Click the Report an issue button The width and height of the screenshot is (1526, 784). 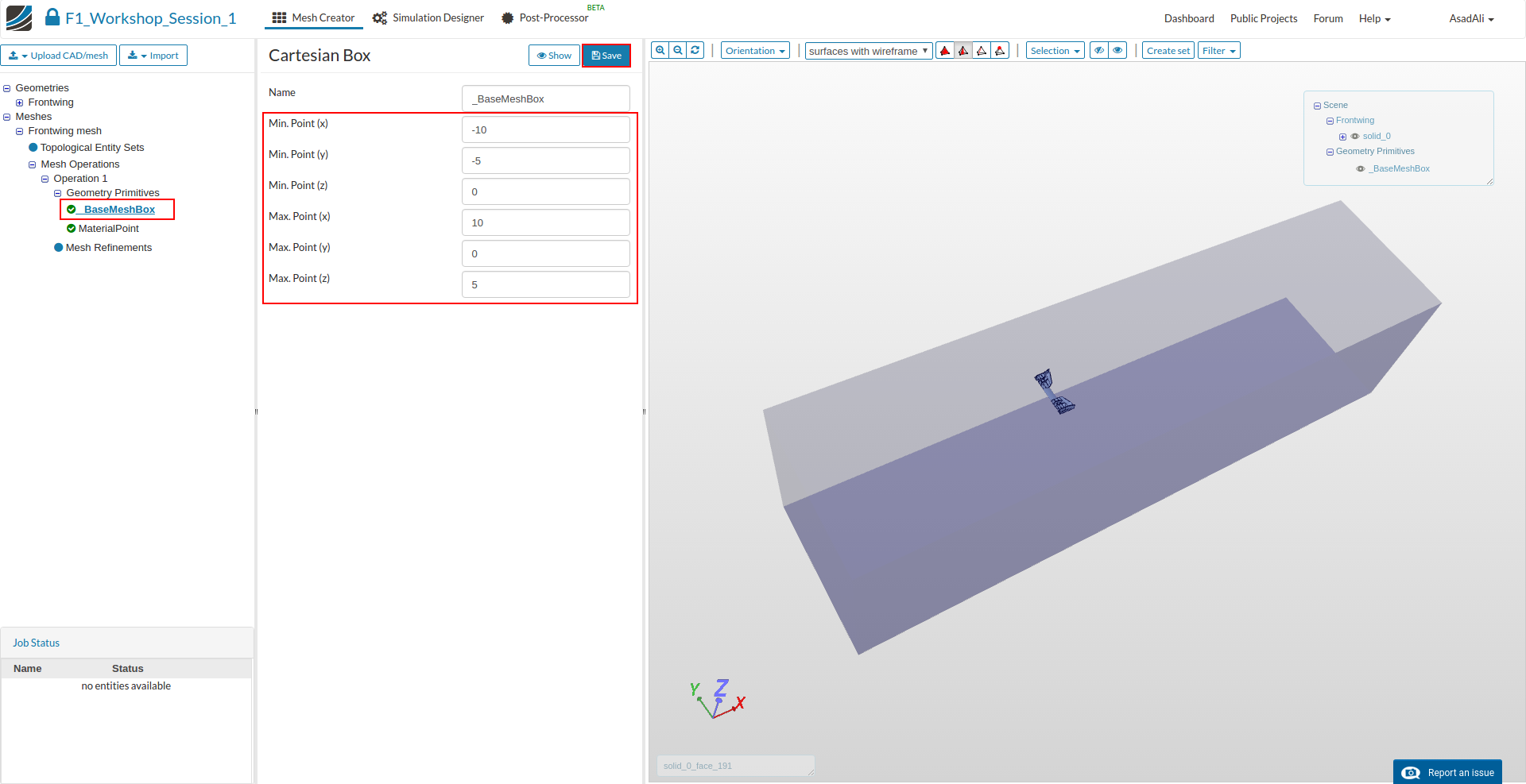click(1447, 772)
